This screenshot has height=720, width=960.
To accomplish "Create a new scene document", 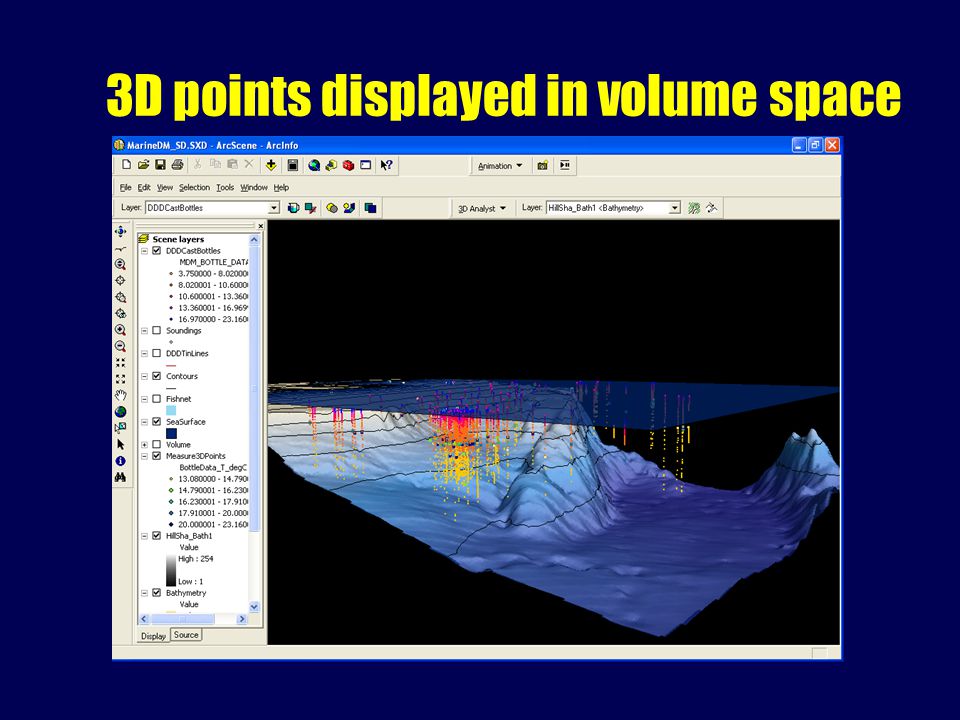I will [126, 165].
